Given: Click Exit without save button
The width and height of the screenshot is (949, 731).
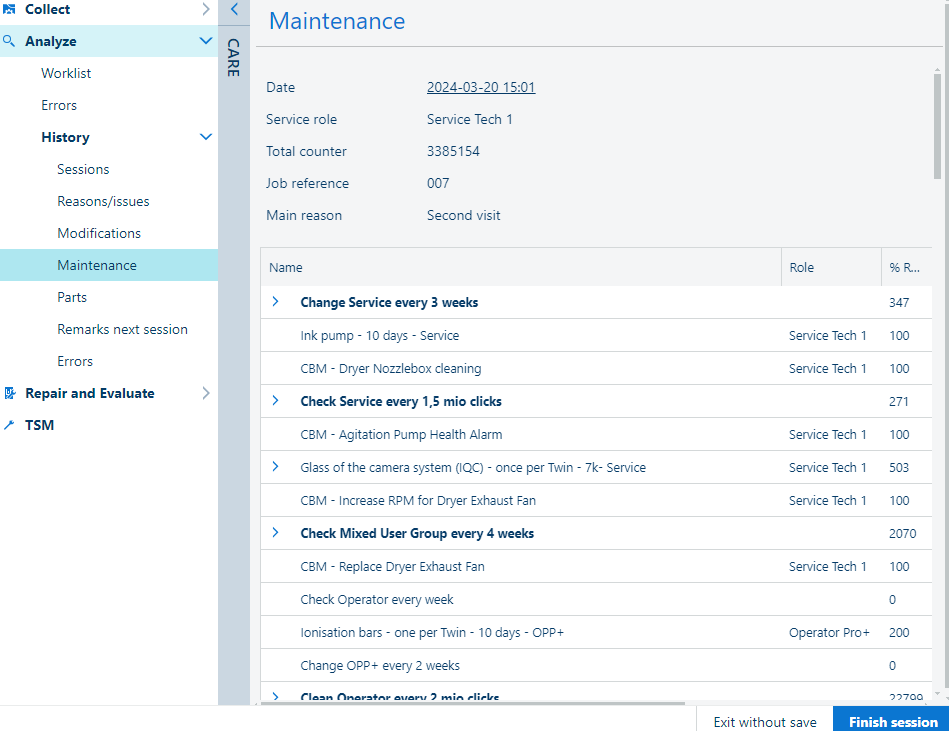Looking at the screenshot, I should (764, 721).
